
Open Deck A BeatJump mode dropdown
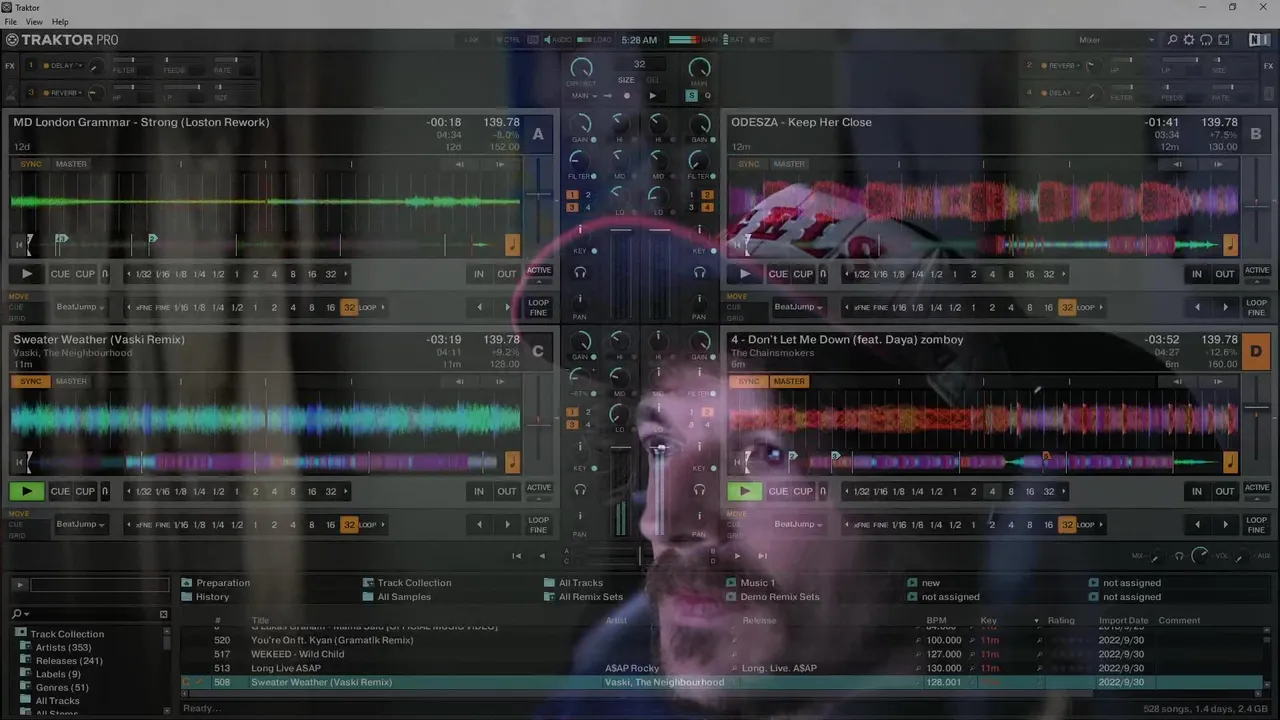[82, 307]
